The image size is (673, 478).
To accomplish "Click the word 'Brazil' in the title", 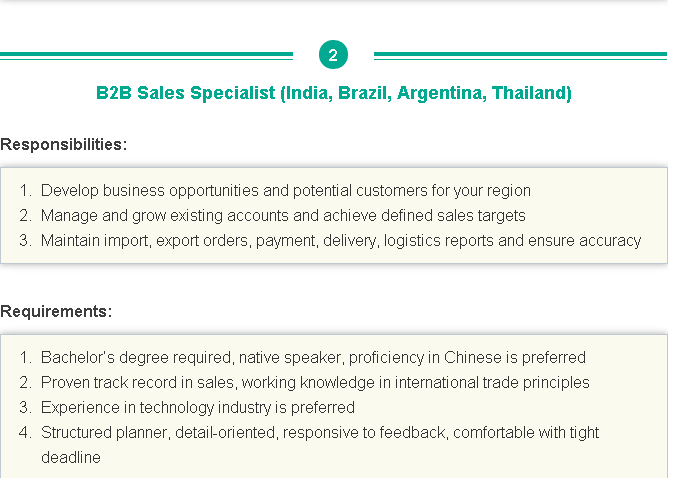I will point(365,93).
